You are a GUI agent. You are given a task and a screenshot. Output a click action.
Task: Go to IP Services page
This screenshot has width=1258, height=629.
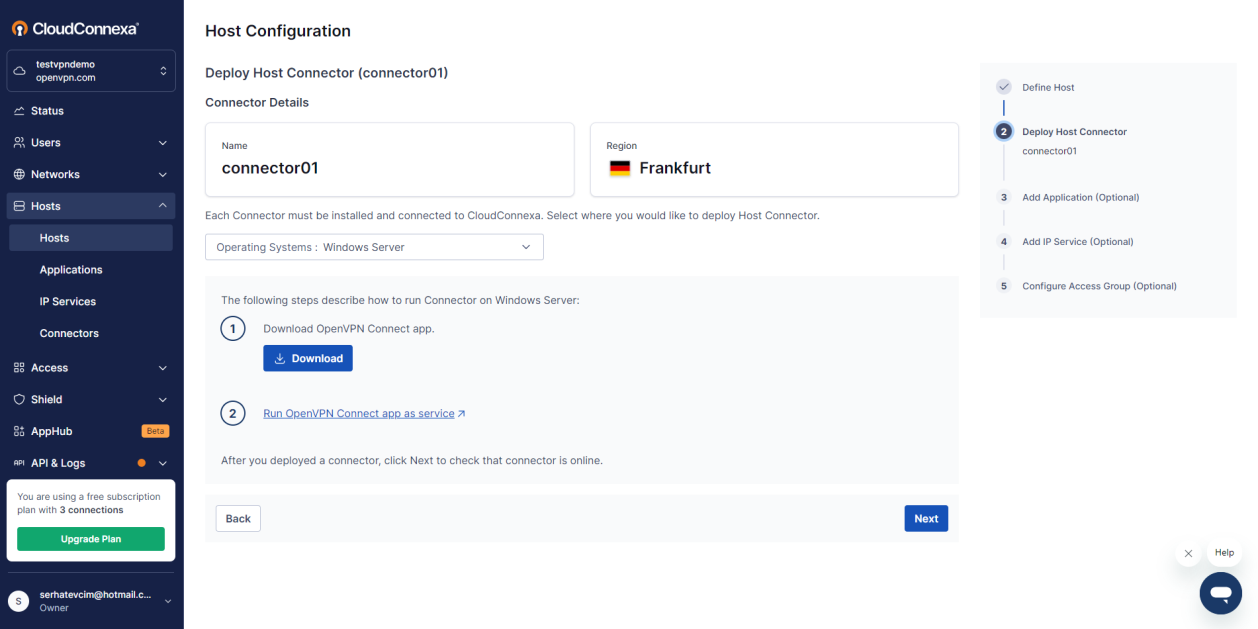68,302
